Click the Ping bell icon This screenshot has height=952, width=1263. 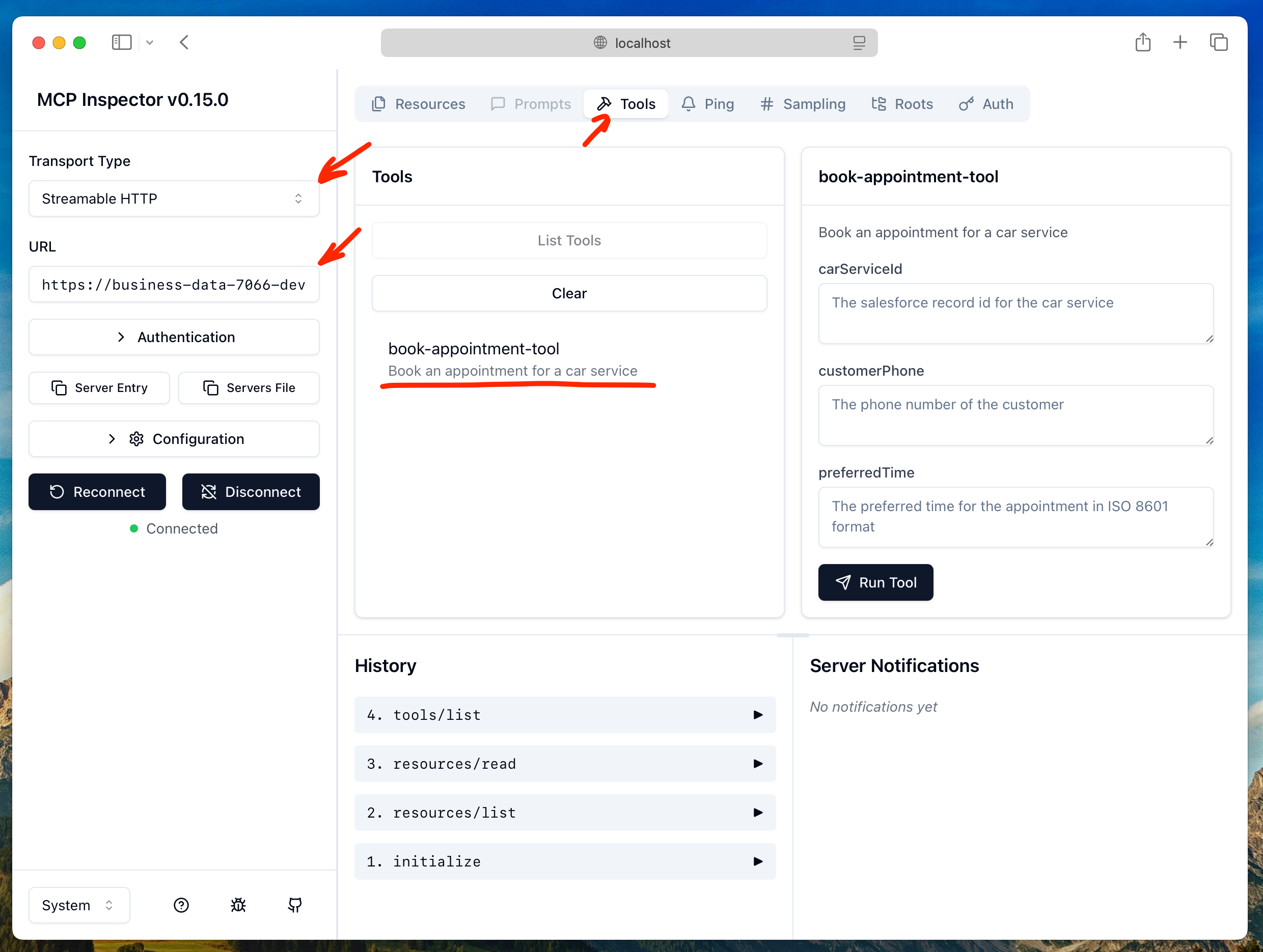[x=689, y=104]
